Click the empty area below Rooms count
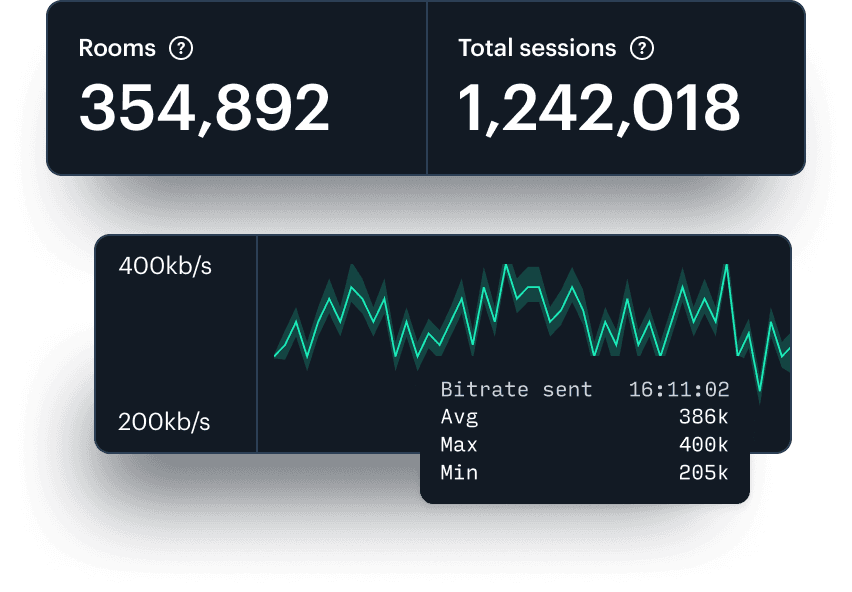852x592 pixels. pyautogui.click(x=236, y=156)
